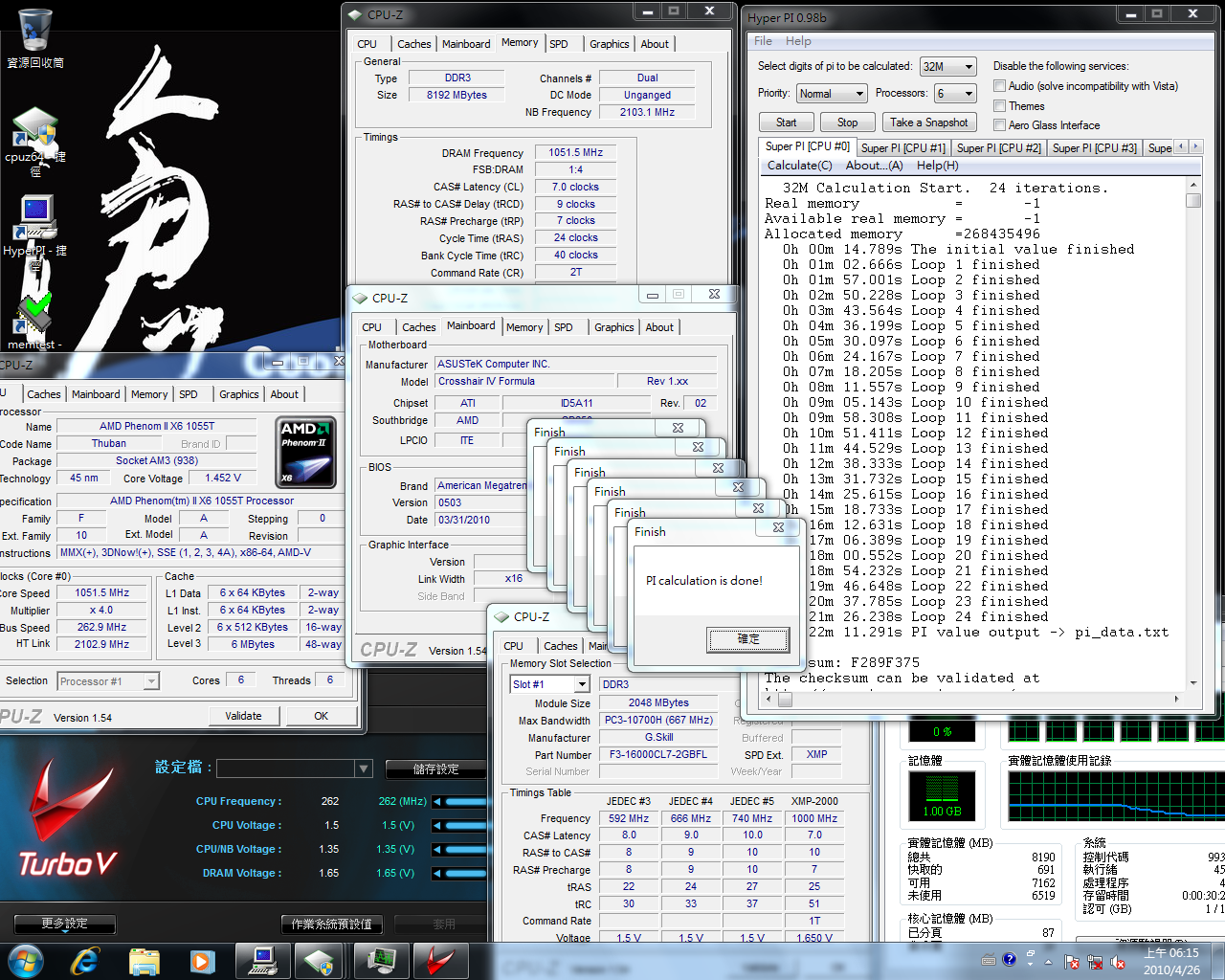The height and width of the screenshot is (980, 1225).
Task: Enable Audio service disable checkbox in Hyper PI
Action: click(x=999, y=86)
